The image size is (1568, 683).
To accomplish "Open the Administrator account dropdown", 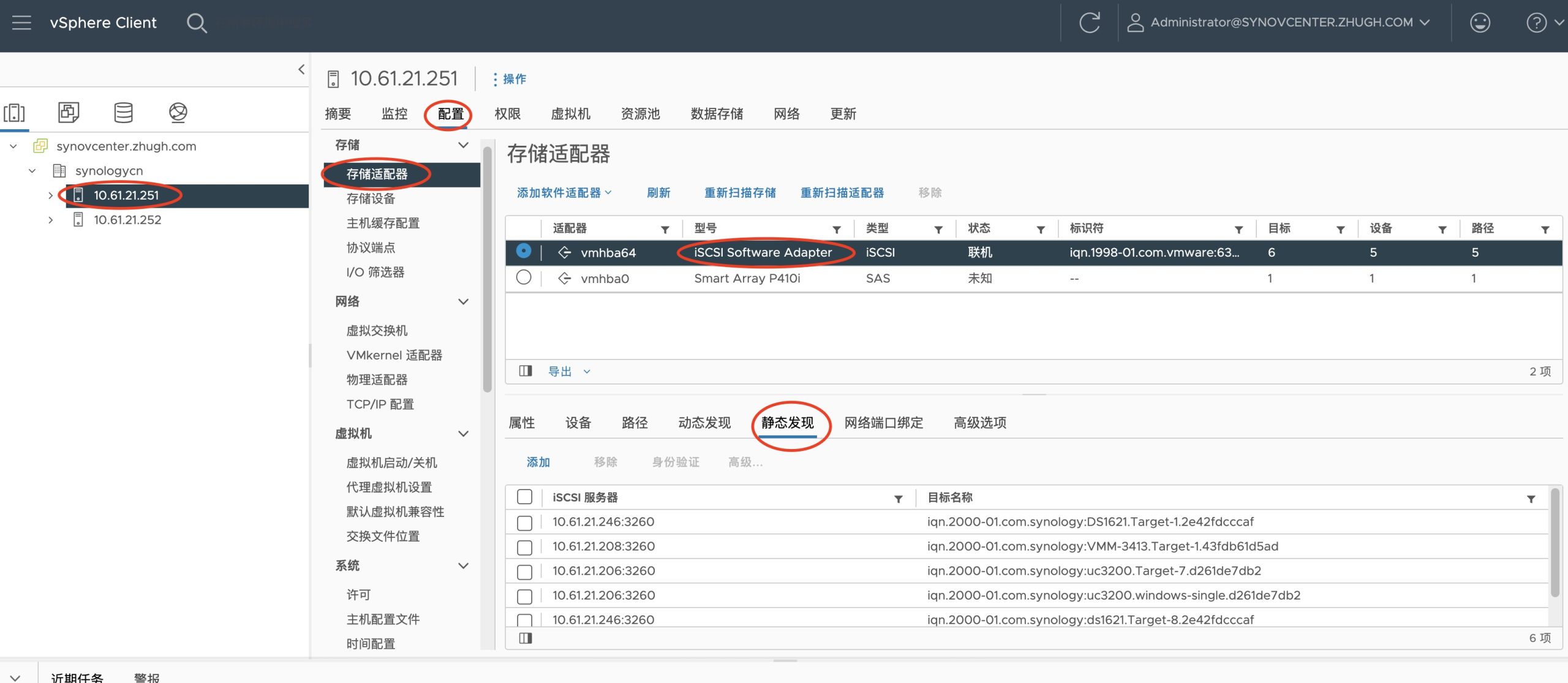I will tap(1290, 23).
